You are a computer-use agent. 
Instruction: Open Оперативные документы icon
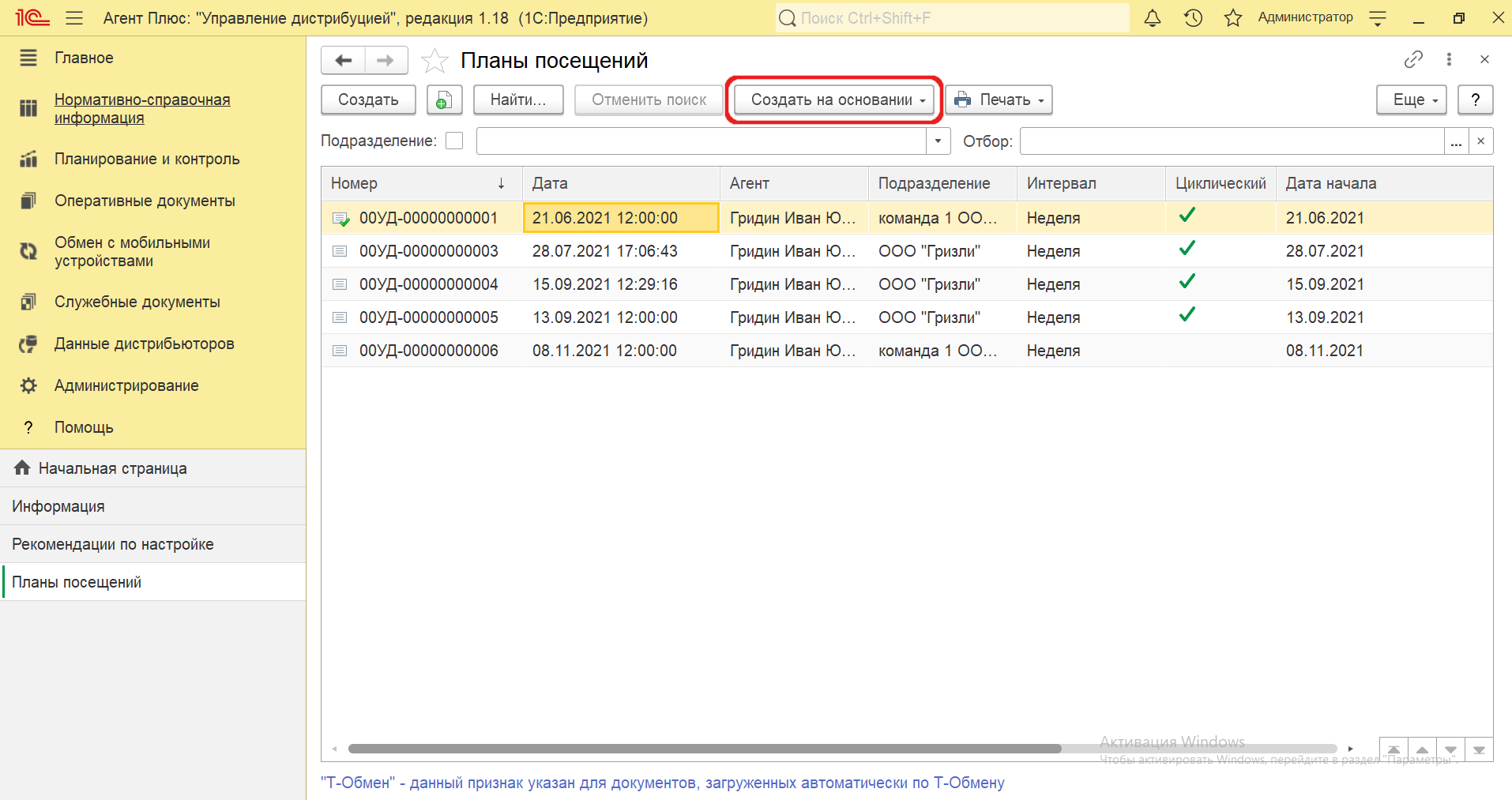[x=28, y=201]
